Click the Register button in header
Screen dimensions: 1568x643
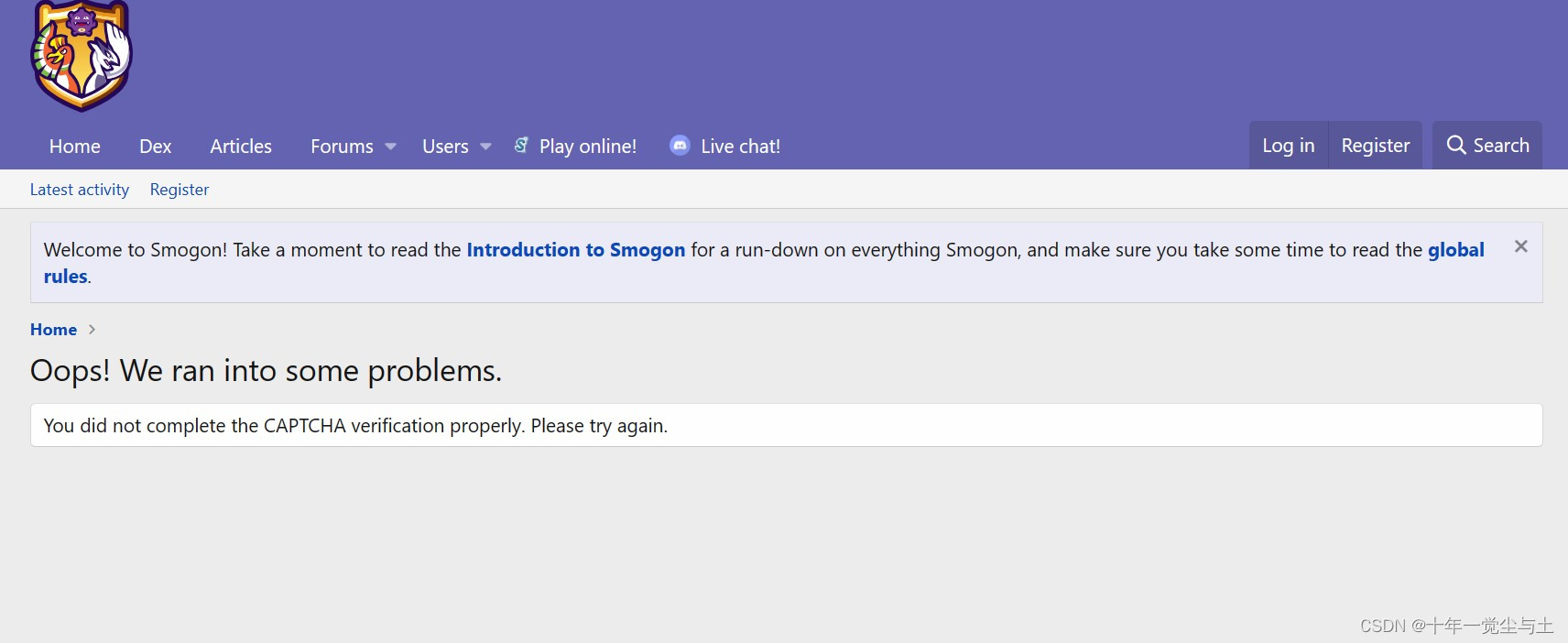click(x=1376, y=146)
